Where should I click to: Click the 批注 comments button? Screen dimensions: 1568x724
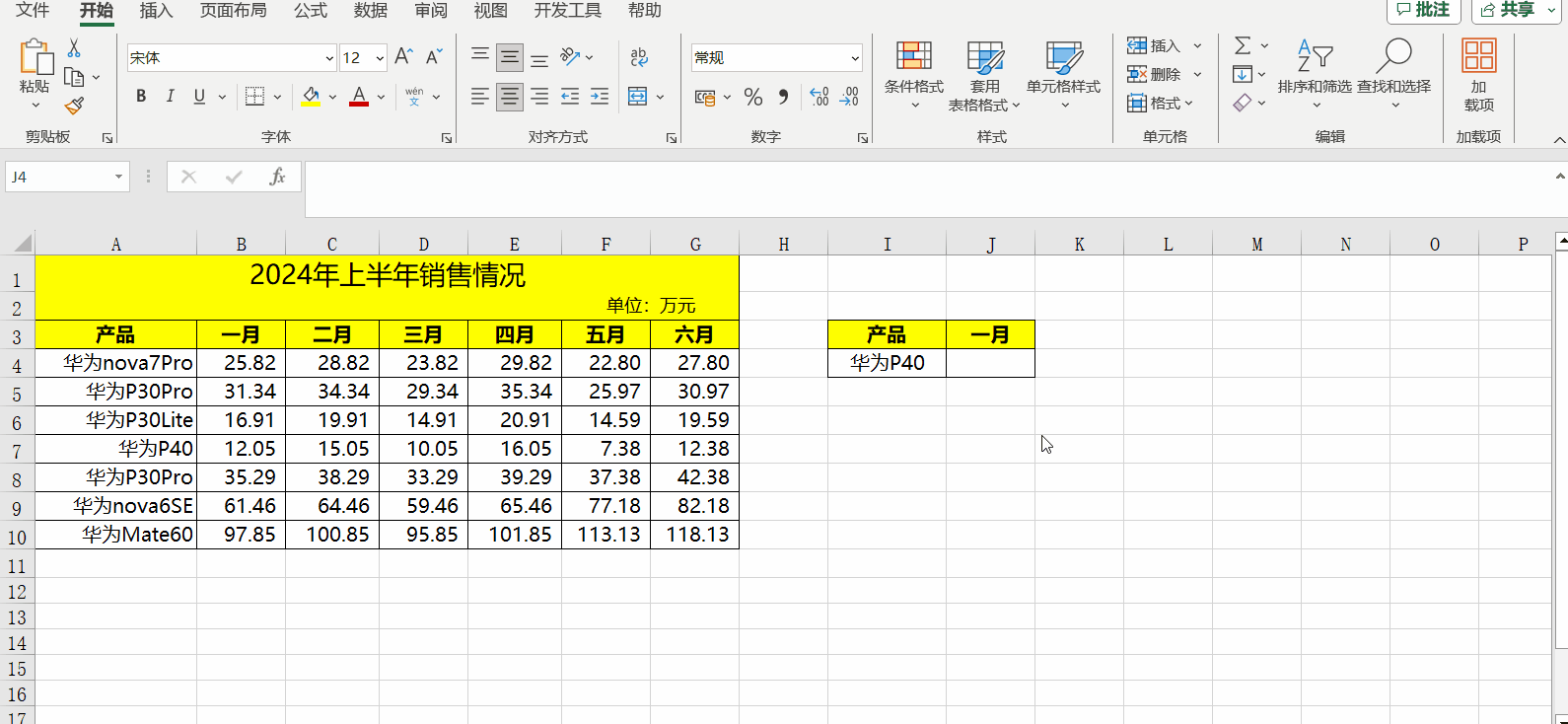pos(1423,10)
